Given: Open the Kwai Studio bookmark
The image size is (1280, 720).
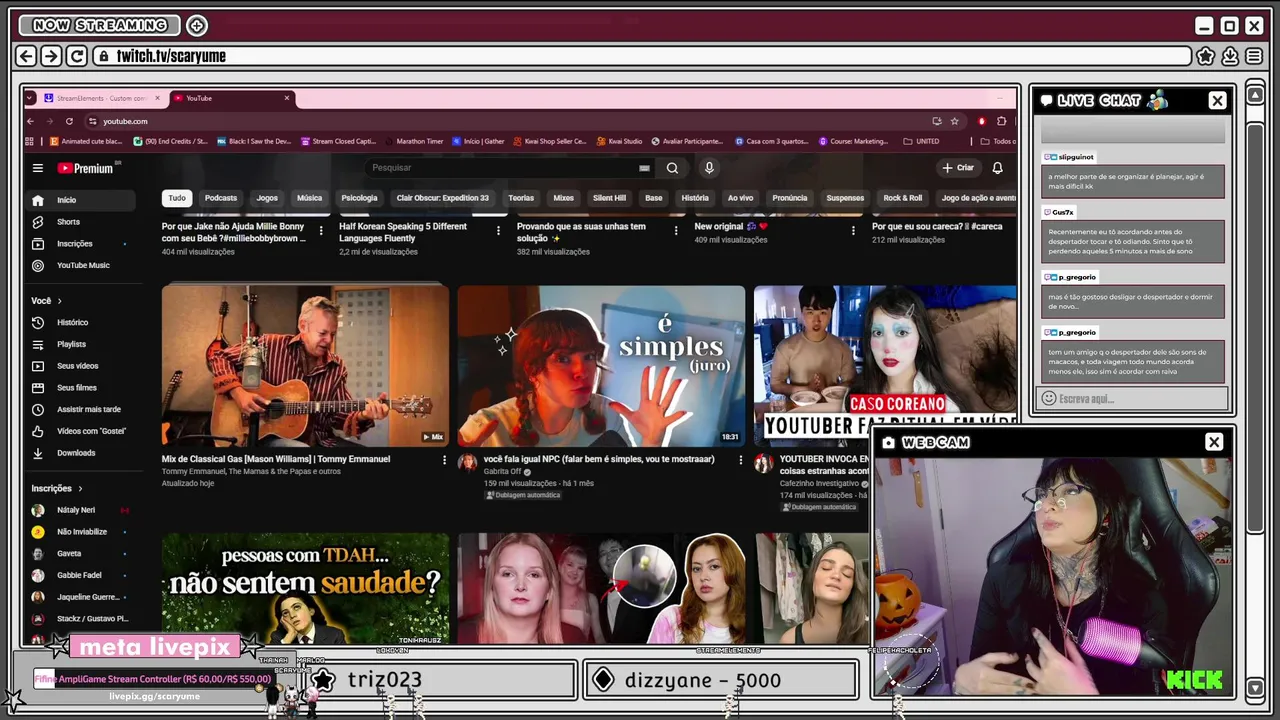Looking at the screenshot, I should (x=620, y=141).
